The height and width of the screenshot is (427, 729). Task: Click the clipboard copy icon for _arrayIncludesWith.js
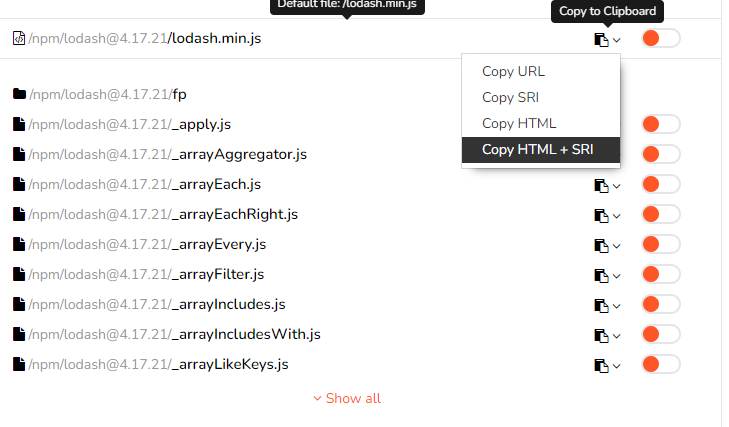point(601,336)
